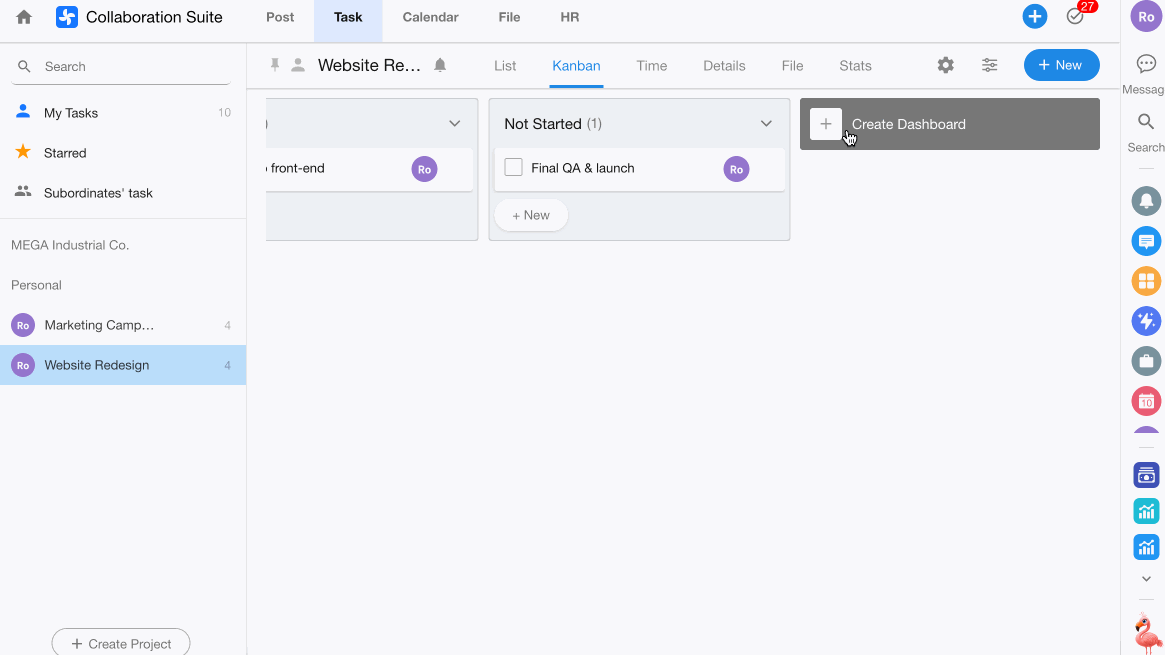Expand the right sidebar's down chevron
This screenshot has width=1165, height=655.
click(x=1146, y=579)
